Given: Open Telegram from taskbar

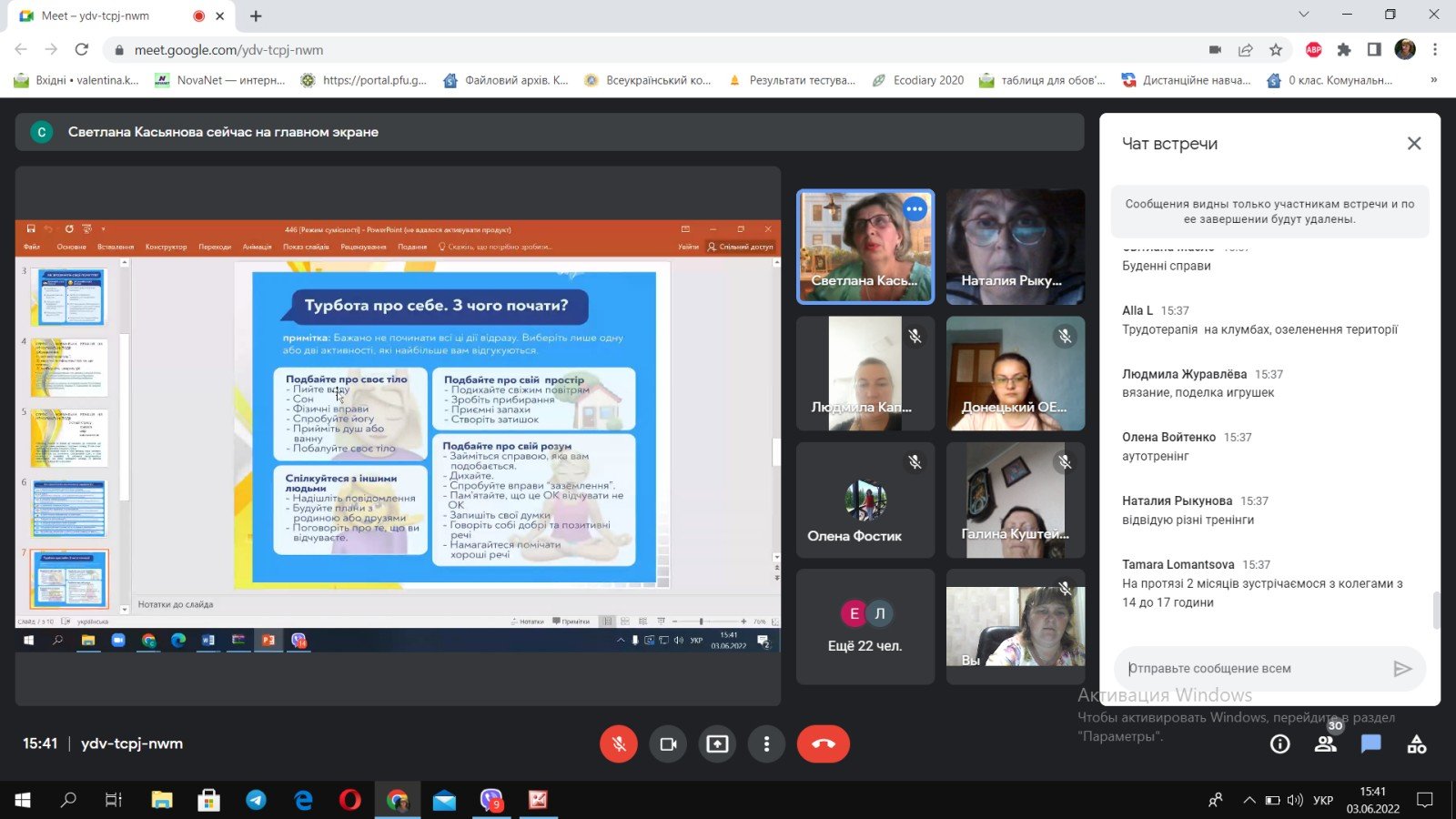Looking at the screenshot, I should pyautogui.click(x=257, y=800).
